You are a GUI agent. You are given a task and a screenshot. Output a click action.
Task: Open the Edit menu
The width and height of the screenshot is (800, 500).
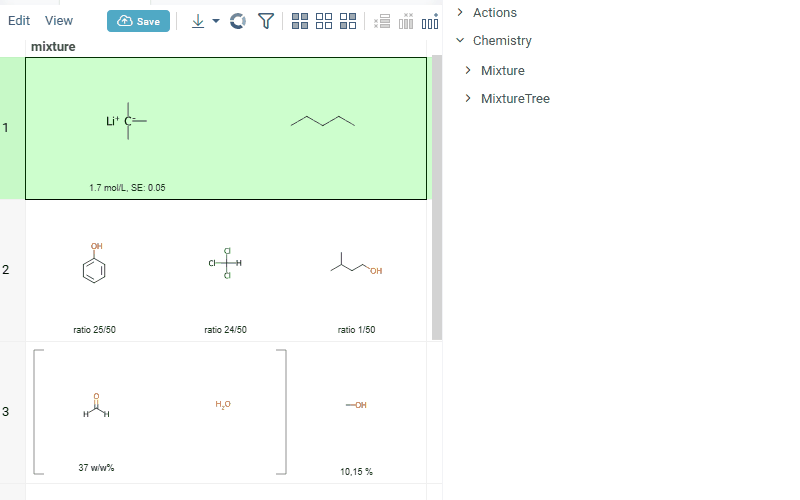click(19, 21)
